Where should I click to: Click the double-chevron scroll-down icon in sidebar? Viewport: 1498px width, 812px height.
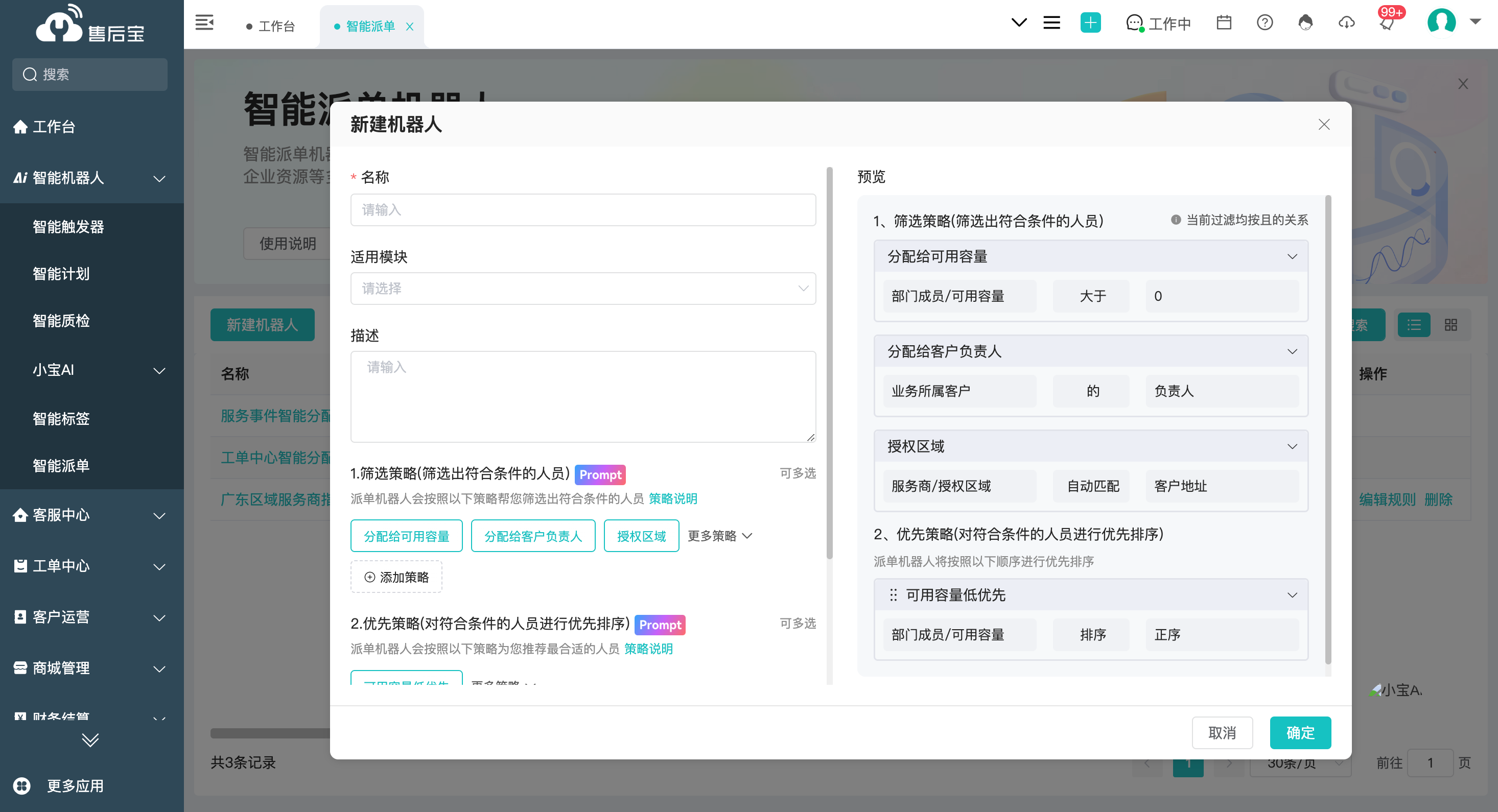pos(90,739)
